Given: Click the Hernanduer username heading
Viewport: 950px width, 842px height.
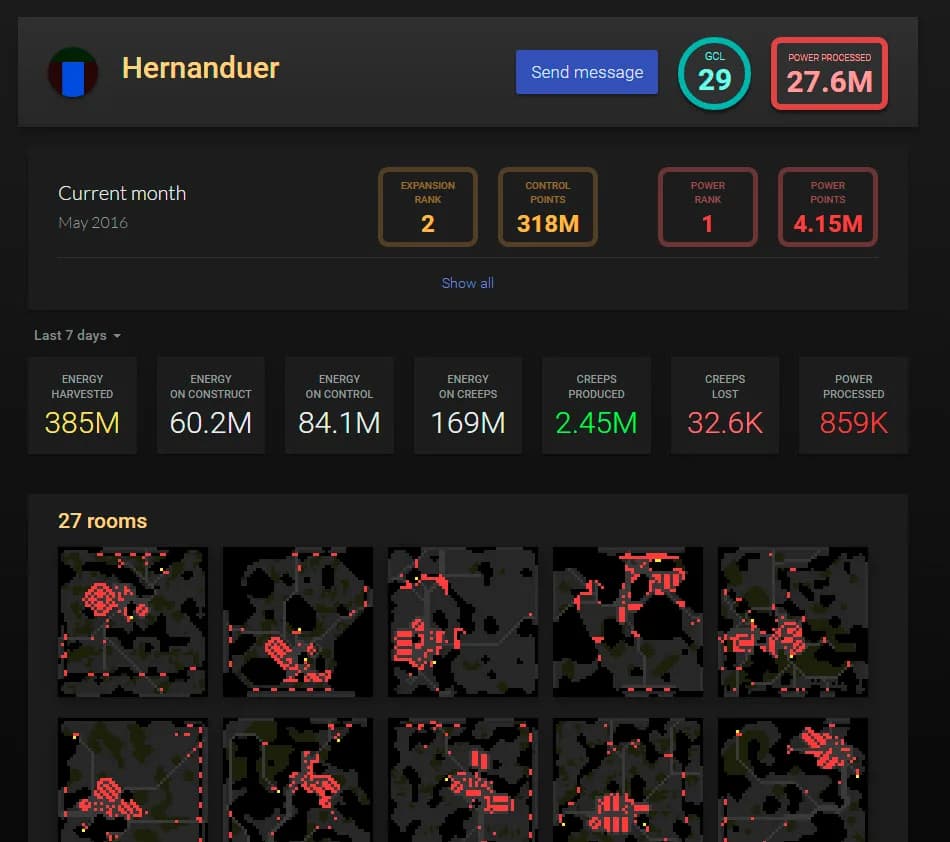Looking at the screenshot, I should point(201,68).
